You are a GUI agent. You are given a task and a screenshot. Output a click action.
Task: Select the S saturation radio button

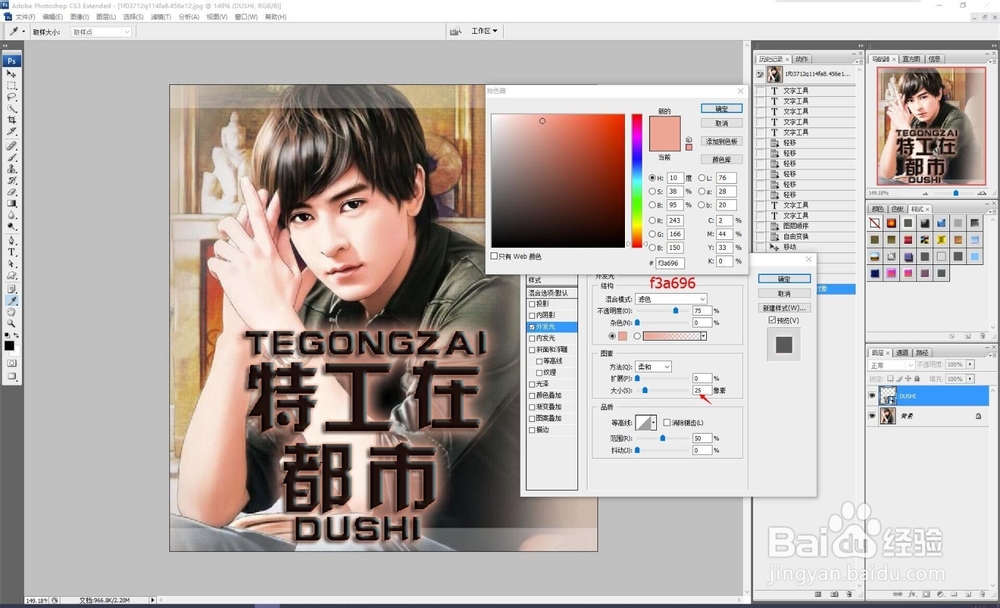tap(652, 191)
